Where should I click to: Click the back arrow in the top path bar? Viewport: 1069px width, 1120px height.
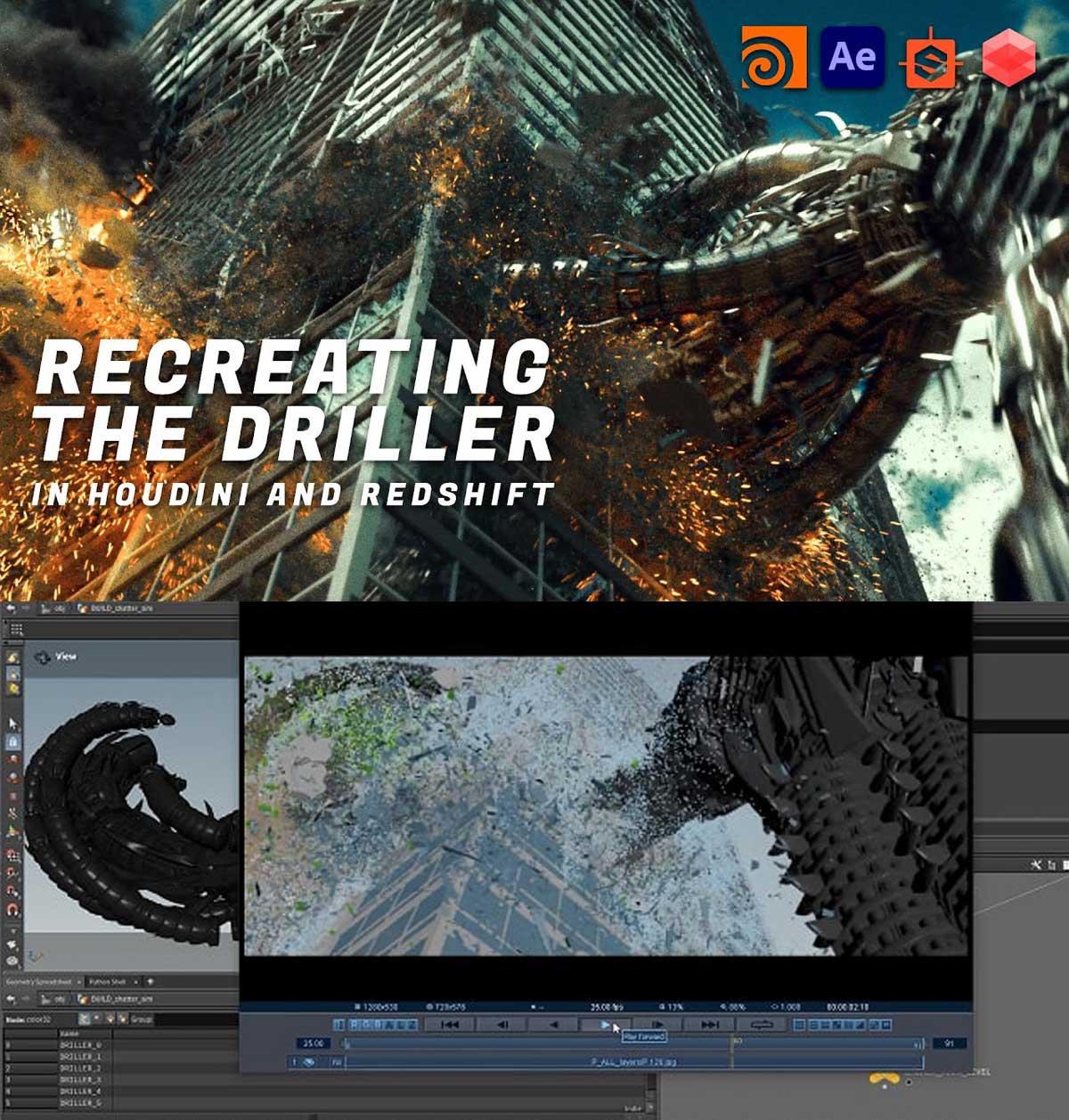pos(11,609)
